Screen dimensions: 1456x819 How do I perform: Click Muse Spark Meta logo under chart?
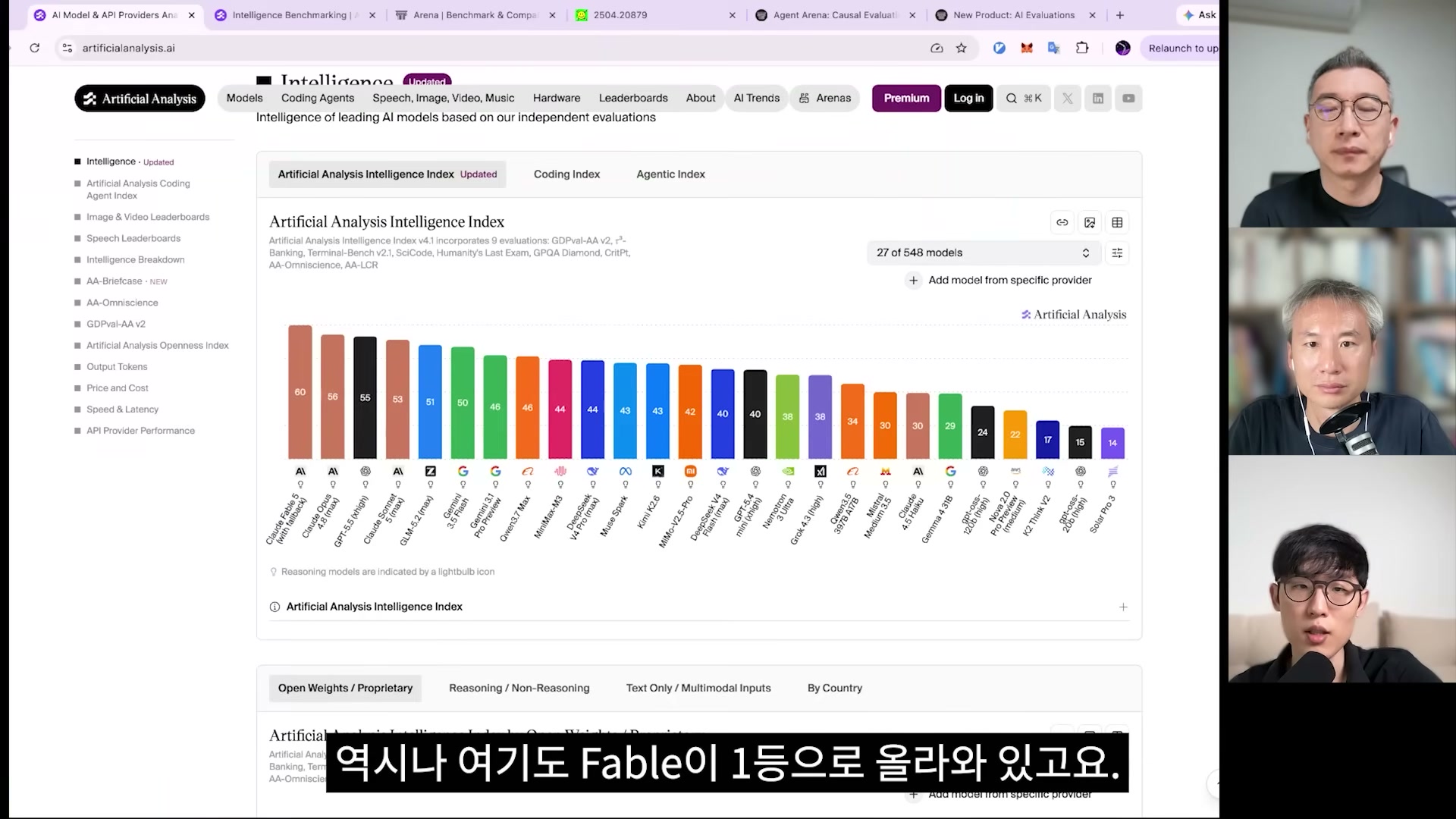click(x=626, y=471)
